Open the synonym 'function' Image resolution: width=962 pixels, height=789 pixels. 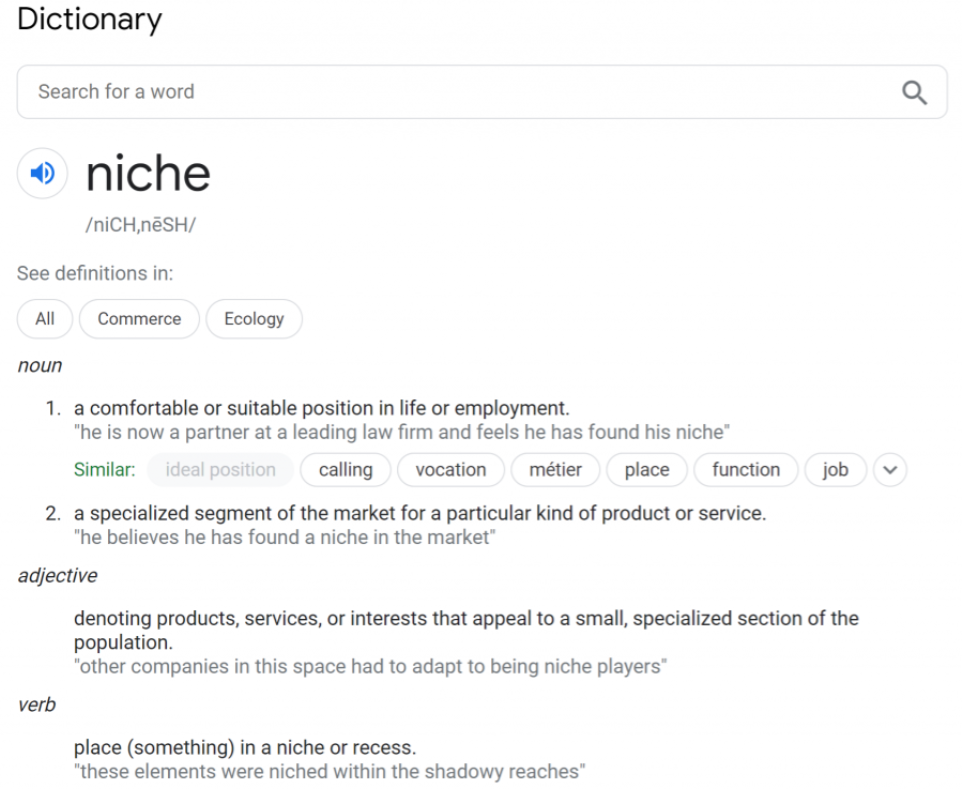746,470
